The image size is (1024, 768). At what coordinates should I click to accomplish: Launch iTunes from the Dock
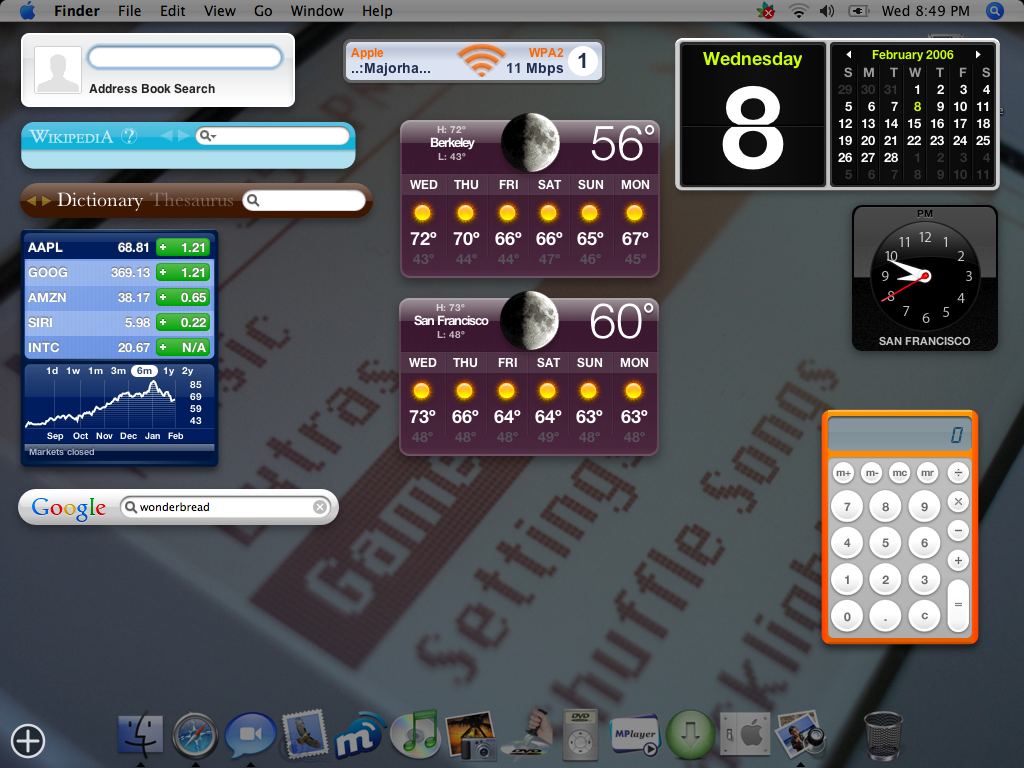pos(414,733)
